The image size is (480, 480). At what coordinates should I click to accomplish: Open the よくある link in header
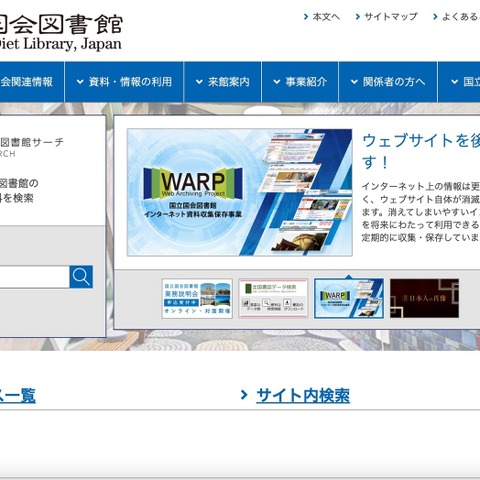[x=461, y=17]
